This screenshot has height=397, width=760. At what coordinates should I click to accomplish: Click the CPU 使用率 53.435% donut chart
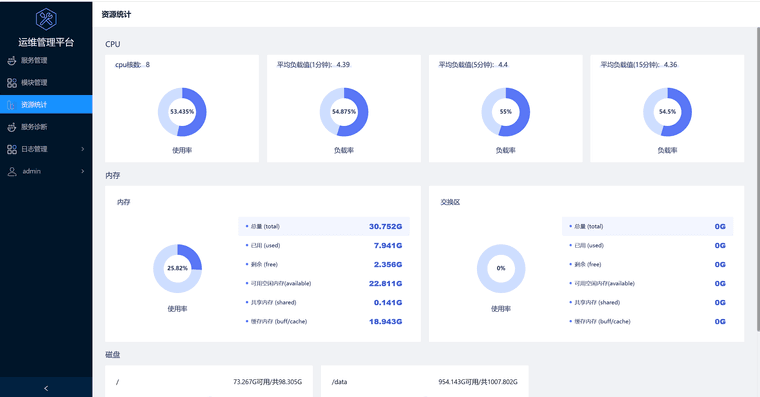click(x=182, y=112)
